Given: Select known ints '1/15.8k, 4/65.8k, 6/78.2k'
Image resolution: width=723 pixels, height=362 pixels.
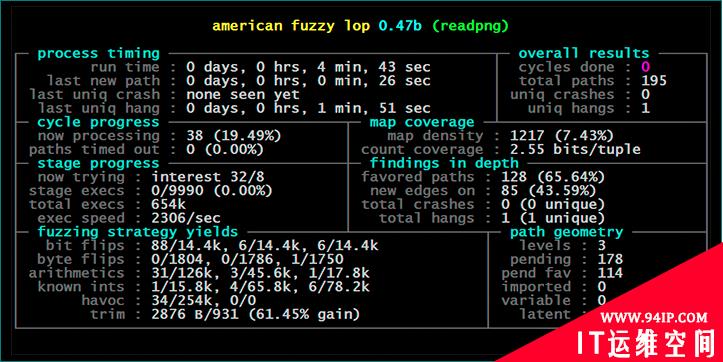Looking at the screenshot, I should [260, 287].
